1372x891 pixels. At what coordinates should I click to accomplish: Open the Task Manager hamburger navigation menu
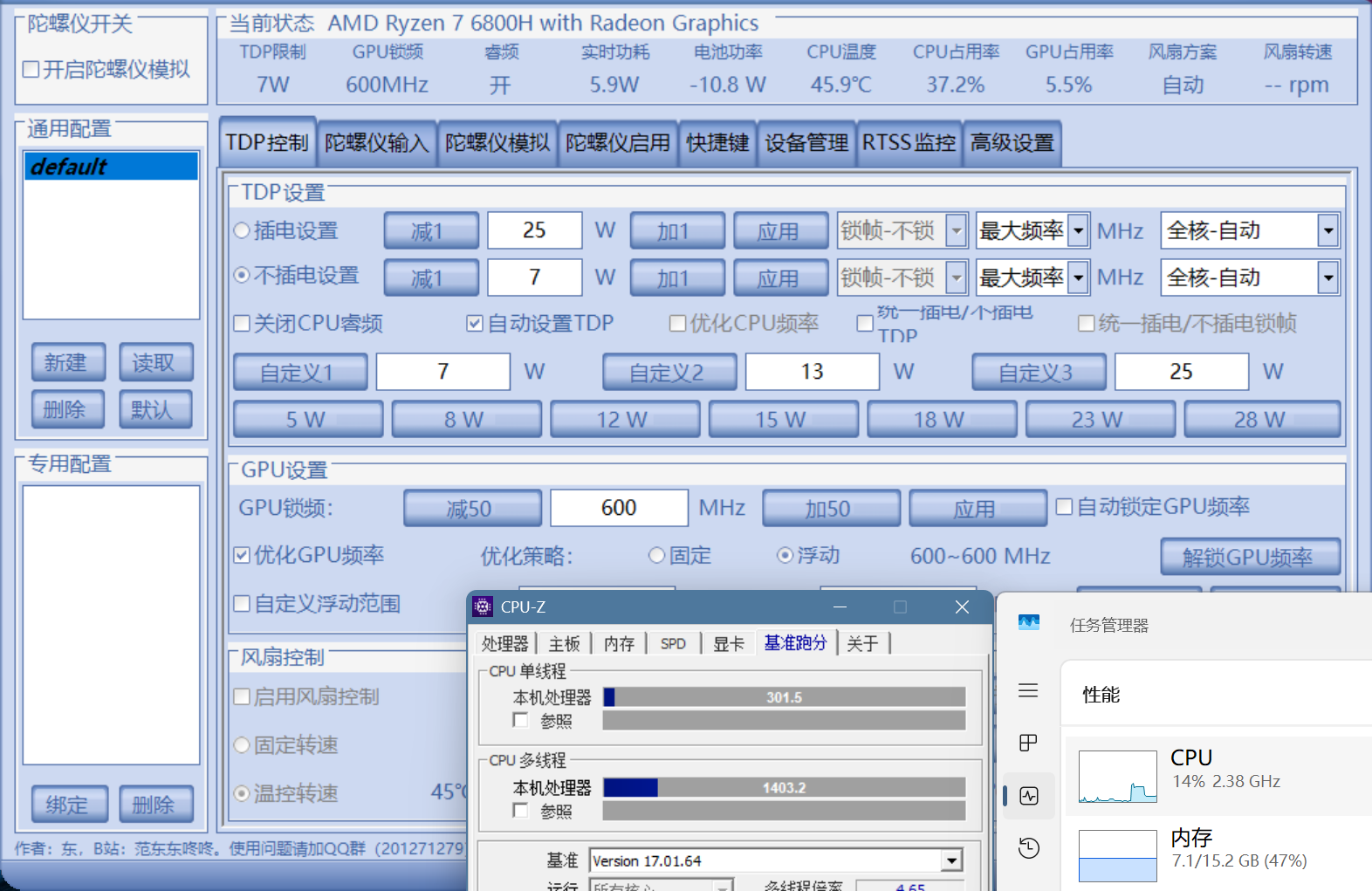point(1028,690)
